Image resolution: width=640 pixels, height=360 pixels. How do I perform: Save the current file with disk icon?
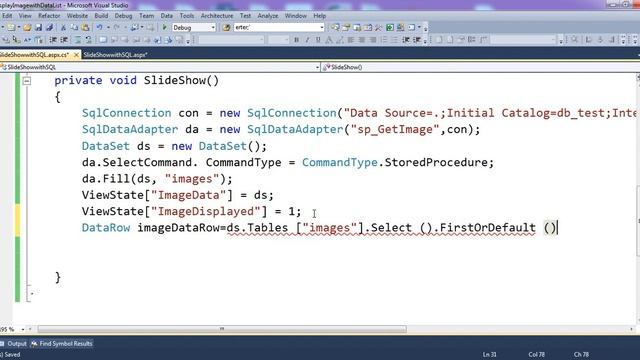click(x=38, y=27)
